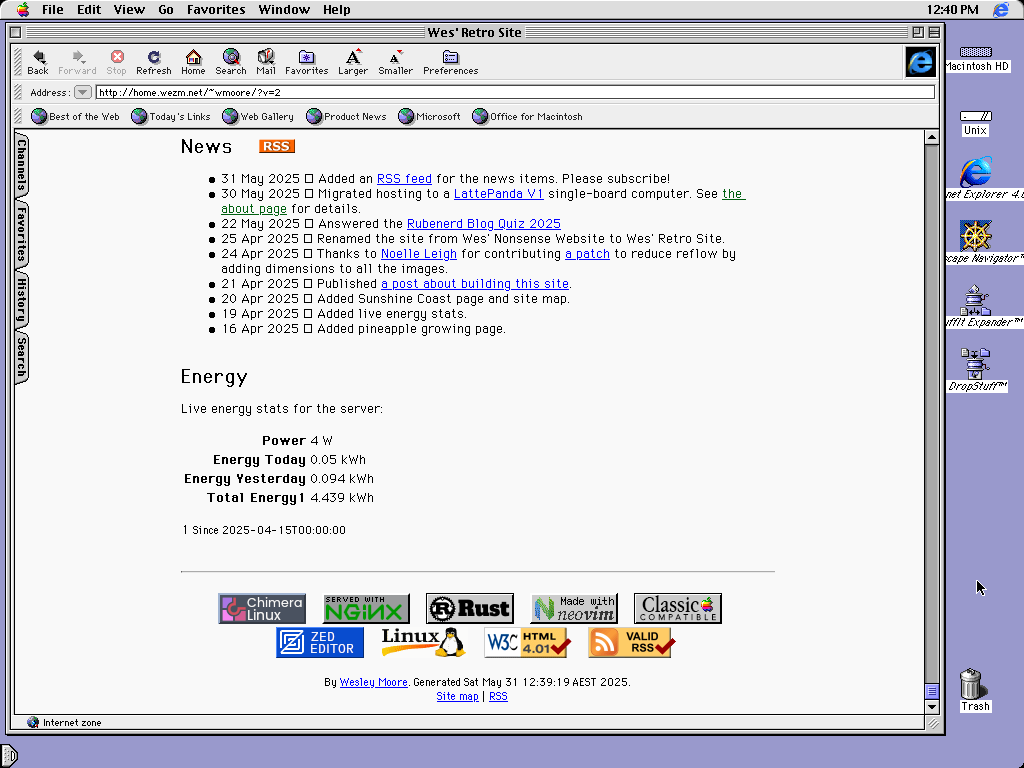Viewport: 1024px width, 768px height.
Task: Open the Channels side tab
Action: [x=22, y=165]
